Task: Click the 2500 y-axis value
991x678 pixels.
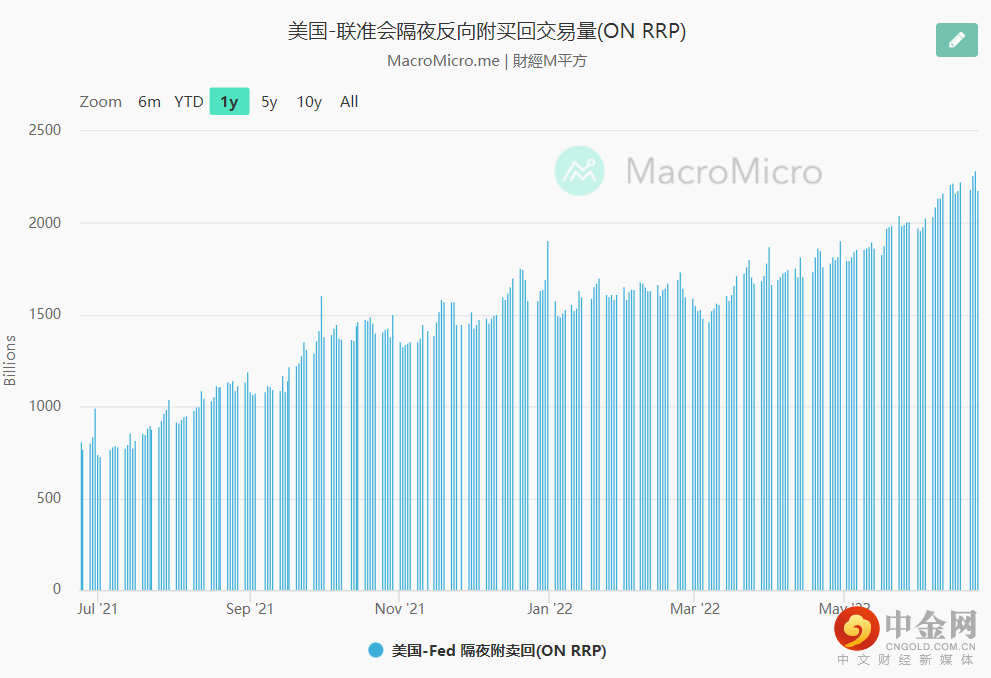Action: [x=45, y=130]
